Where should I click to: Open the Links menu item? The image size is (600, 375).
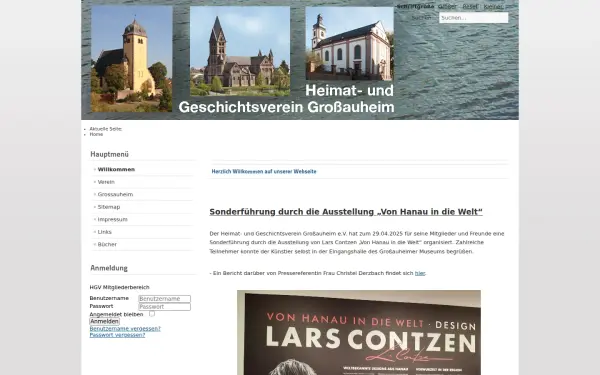[104, 232]
